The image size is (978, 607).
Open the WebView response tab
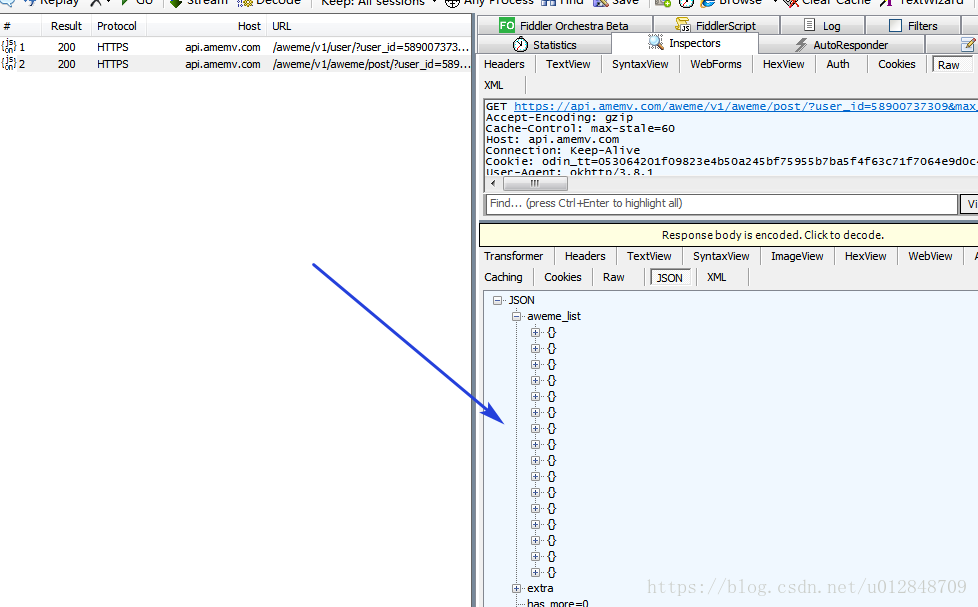(930, 256)
